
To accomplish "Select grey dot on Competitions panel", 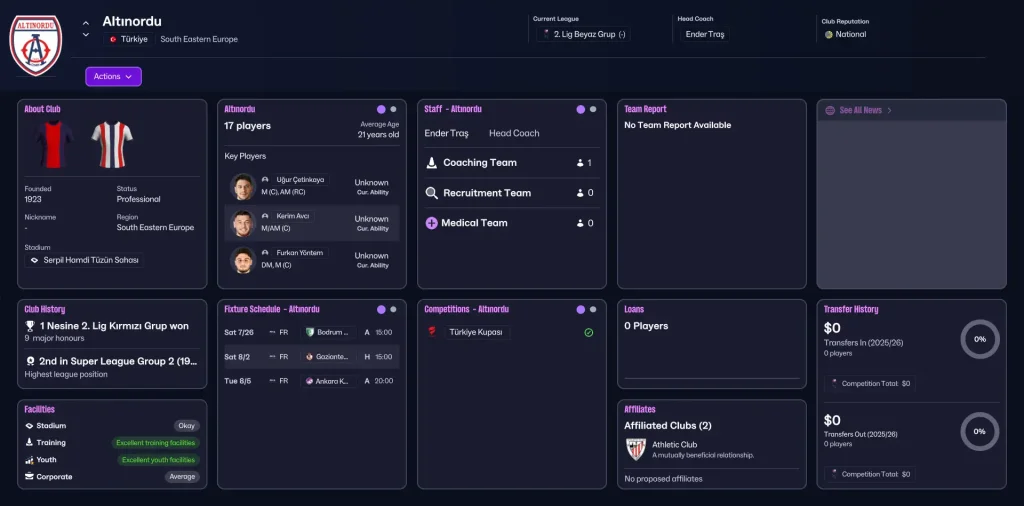I will coord(593,309).
